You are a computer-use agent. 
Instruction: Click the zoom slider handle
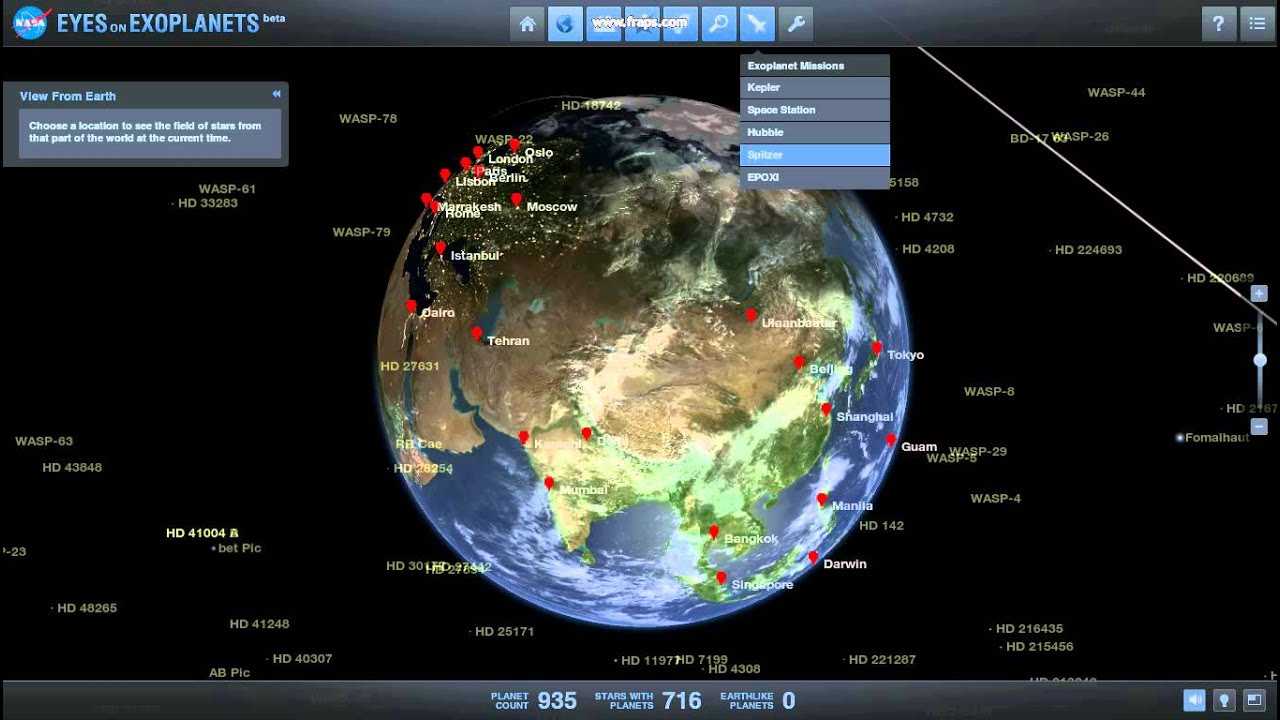[x=1260, y=360]
